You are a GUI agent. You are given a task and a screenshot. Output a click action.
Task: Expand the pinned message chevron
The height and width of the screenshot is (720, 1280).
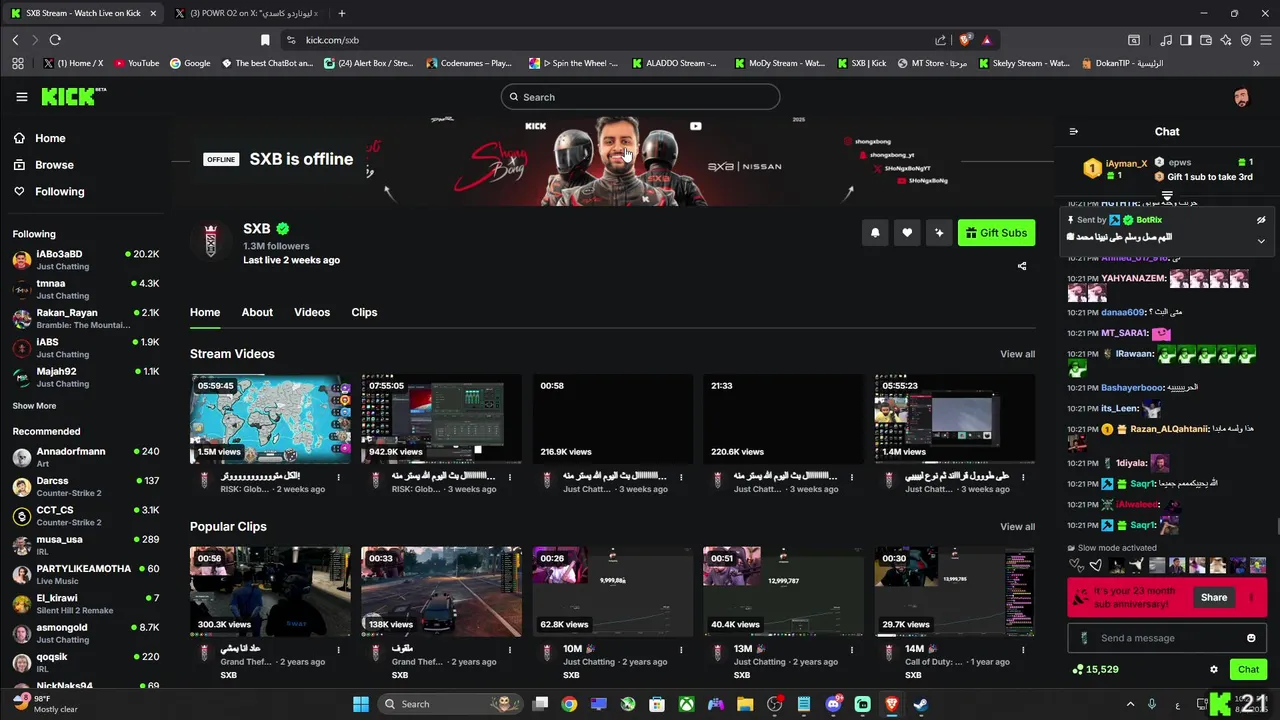(x=1261, y=241)
